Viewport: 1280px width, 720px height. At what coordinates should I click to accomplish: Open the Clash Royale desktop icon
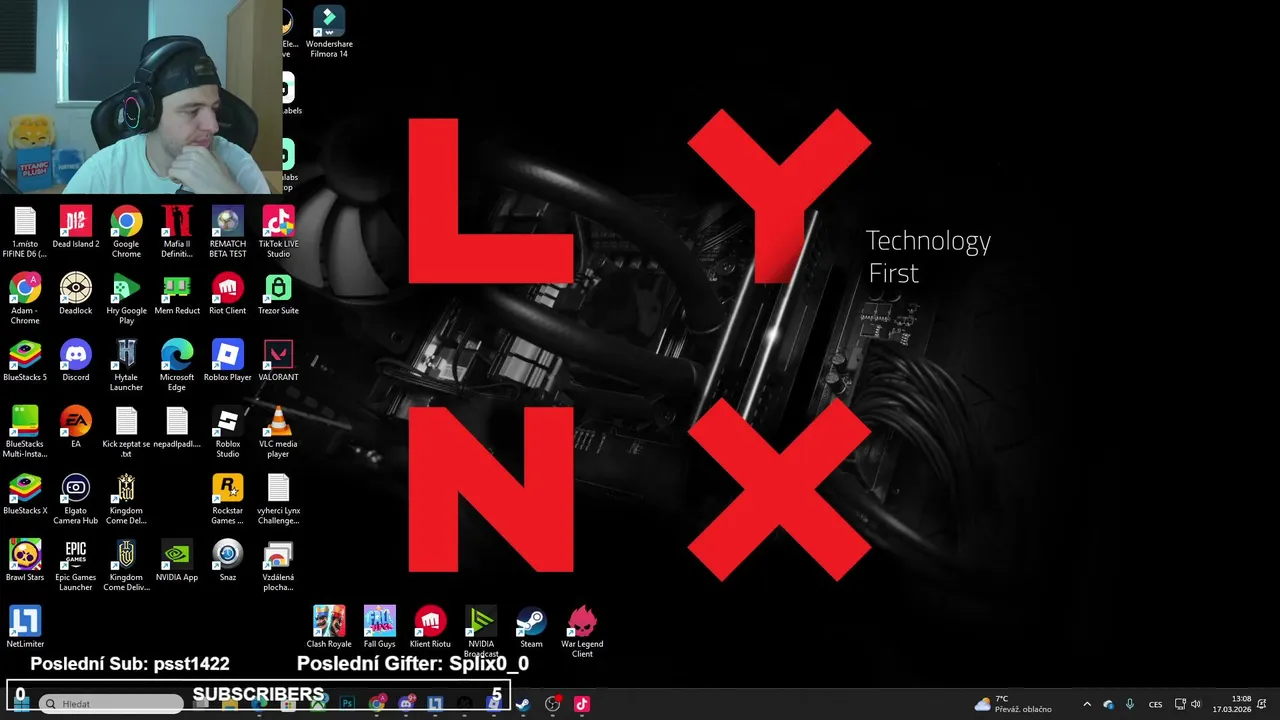coord(329,627)
